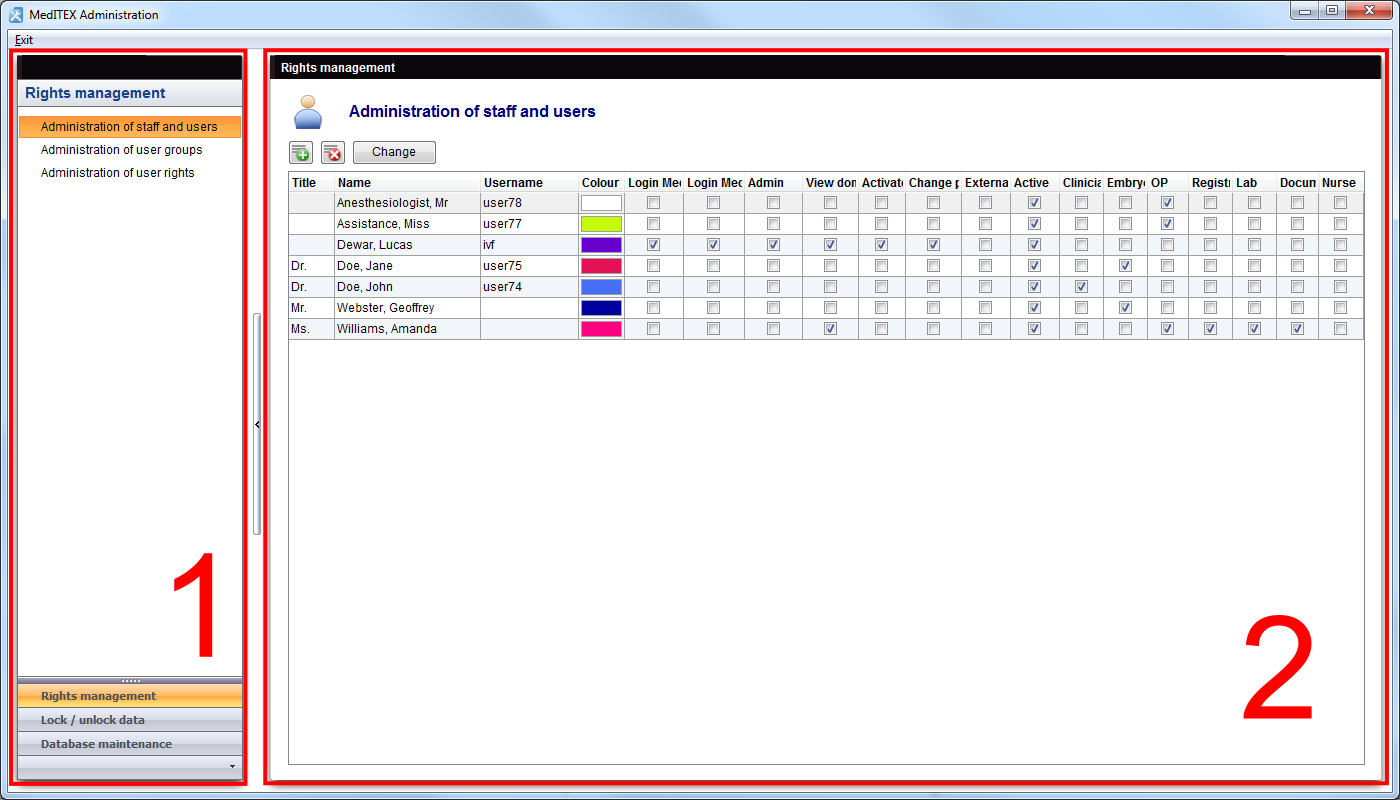Toggle Embryologist checkbox for Doe, Jane
This screenshot has width=1400, height=800.
click(x=1125, y=266)
